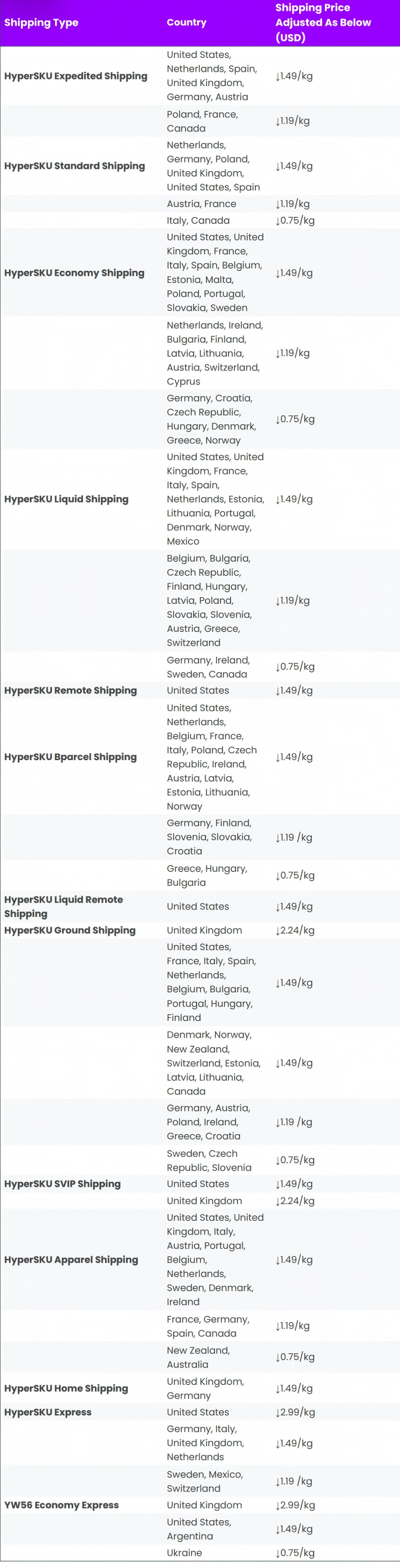400x1568 pixels.
Task: Select the HyperSKU SVIP Shipping label
Action: point(63,1184)
